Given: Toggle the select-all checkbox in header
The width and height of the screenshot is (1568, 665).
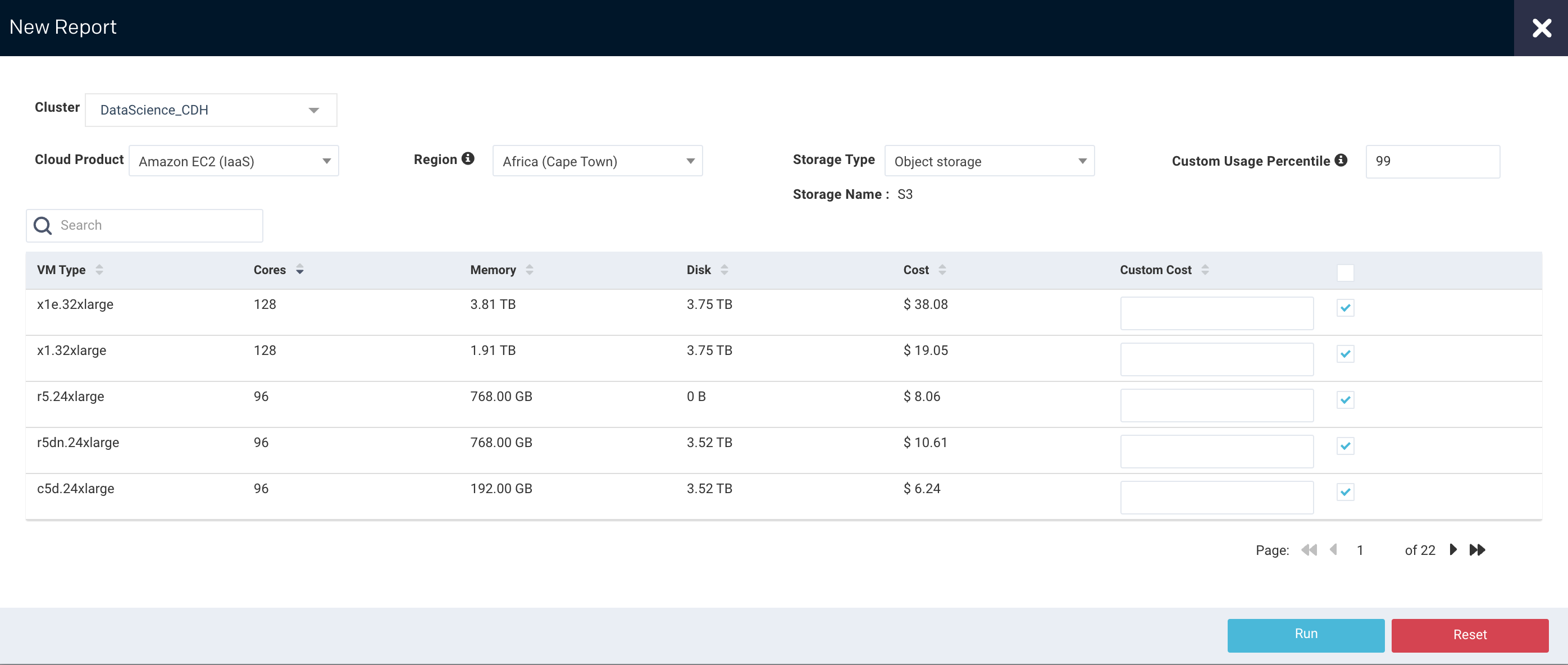Looking at the screenshot, I should tap(1345, 273).
